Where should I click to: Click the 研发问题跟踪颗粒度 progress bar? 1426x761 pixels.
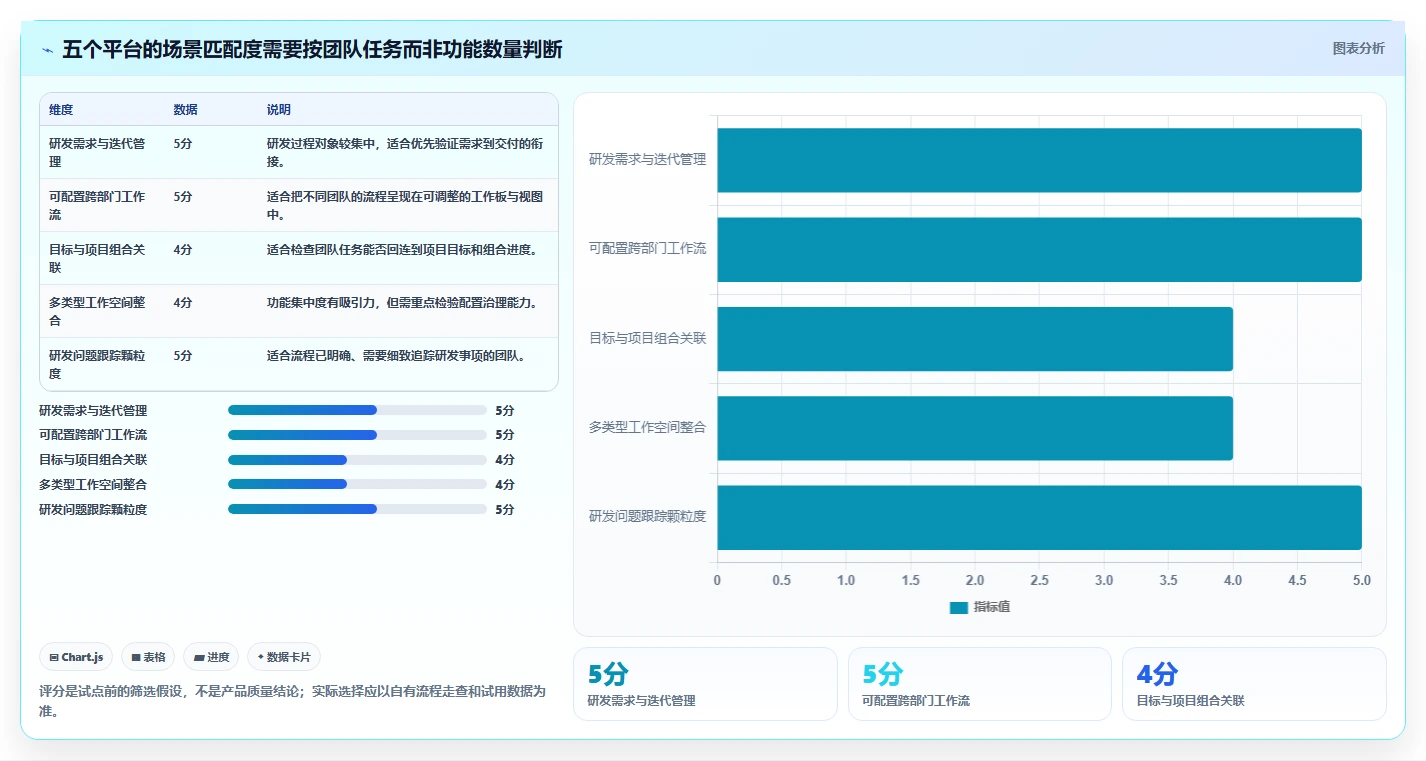[357, 509]
